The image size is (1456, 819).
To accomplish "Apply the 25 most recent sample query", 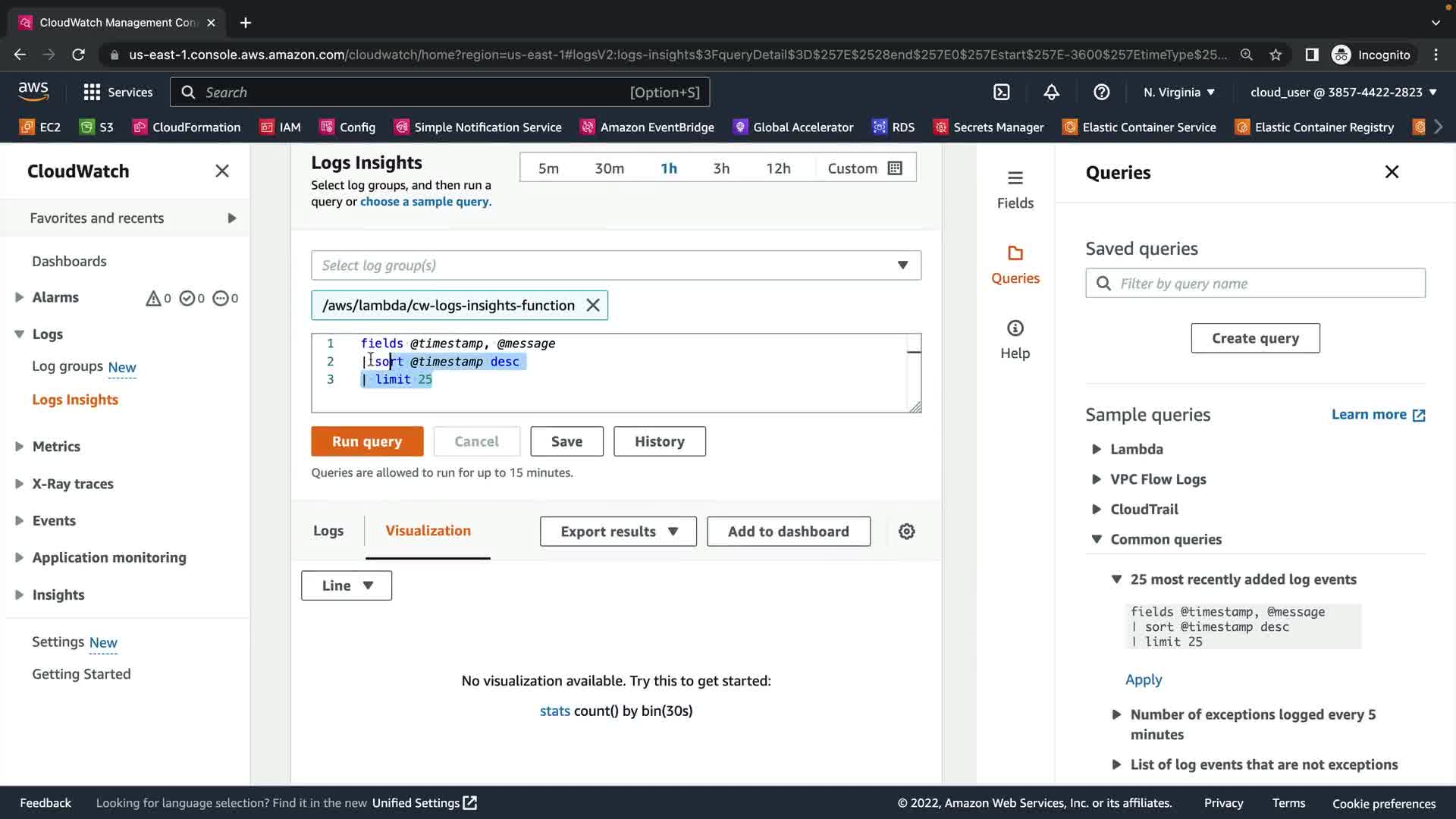I will coord(1143,679).
